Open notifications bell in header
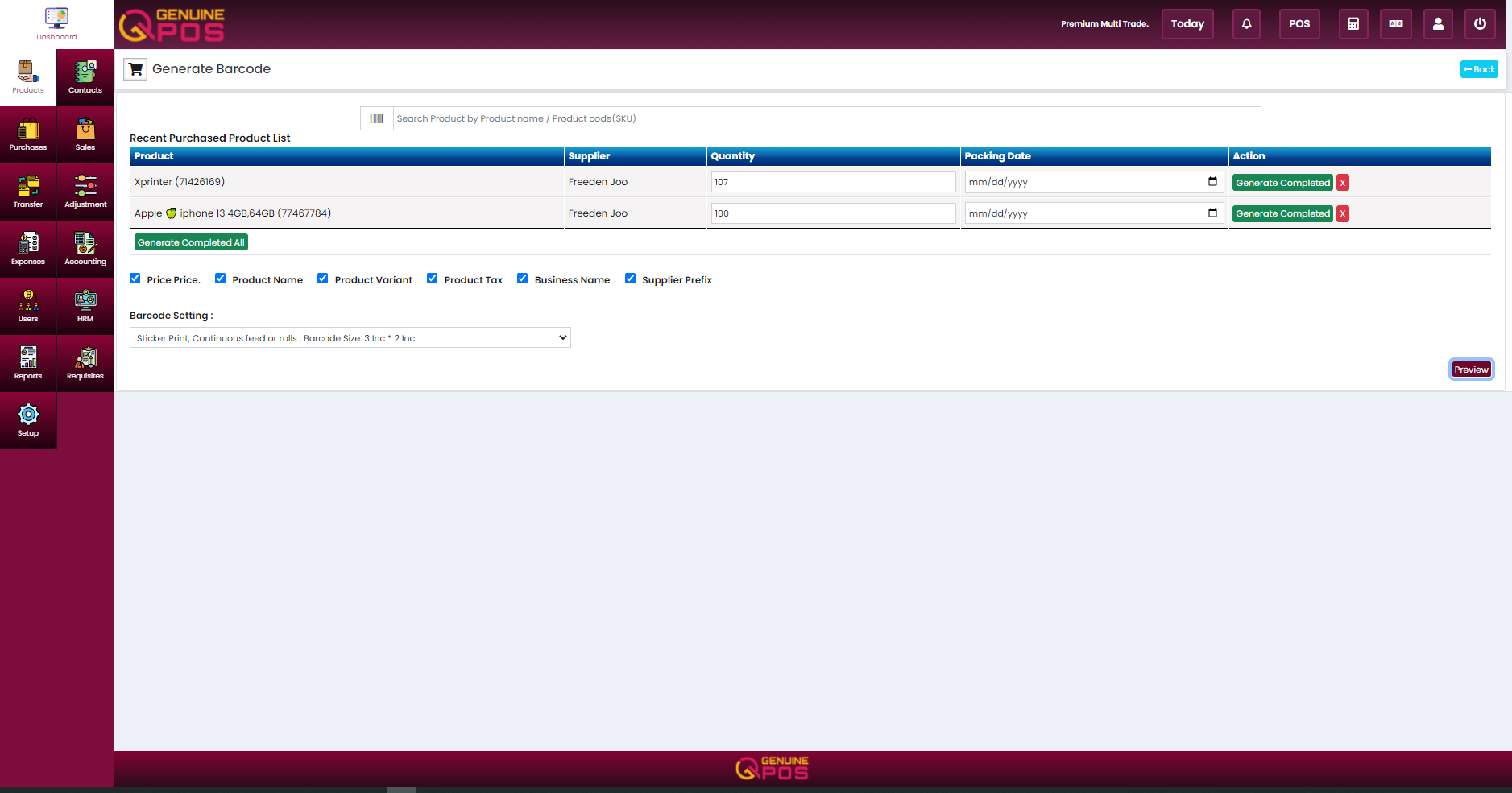Screen dimensions: 1512x793 pos(1246,24)
